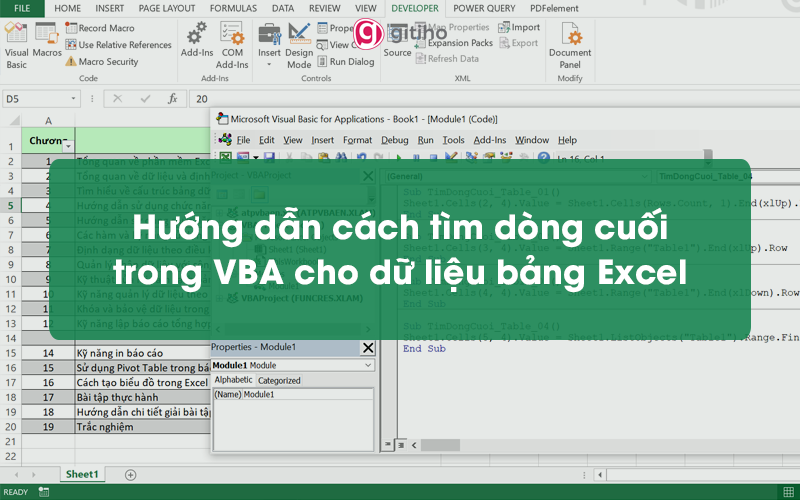Screen dimensions: 800x500
Task: Select column A header
Action: pyautogui.click(x=48, y=121)
